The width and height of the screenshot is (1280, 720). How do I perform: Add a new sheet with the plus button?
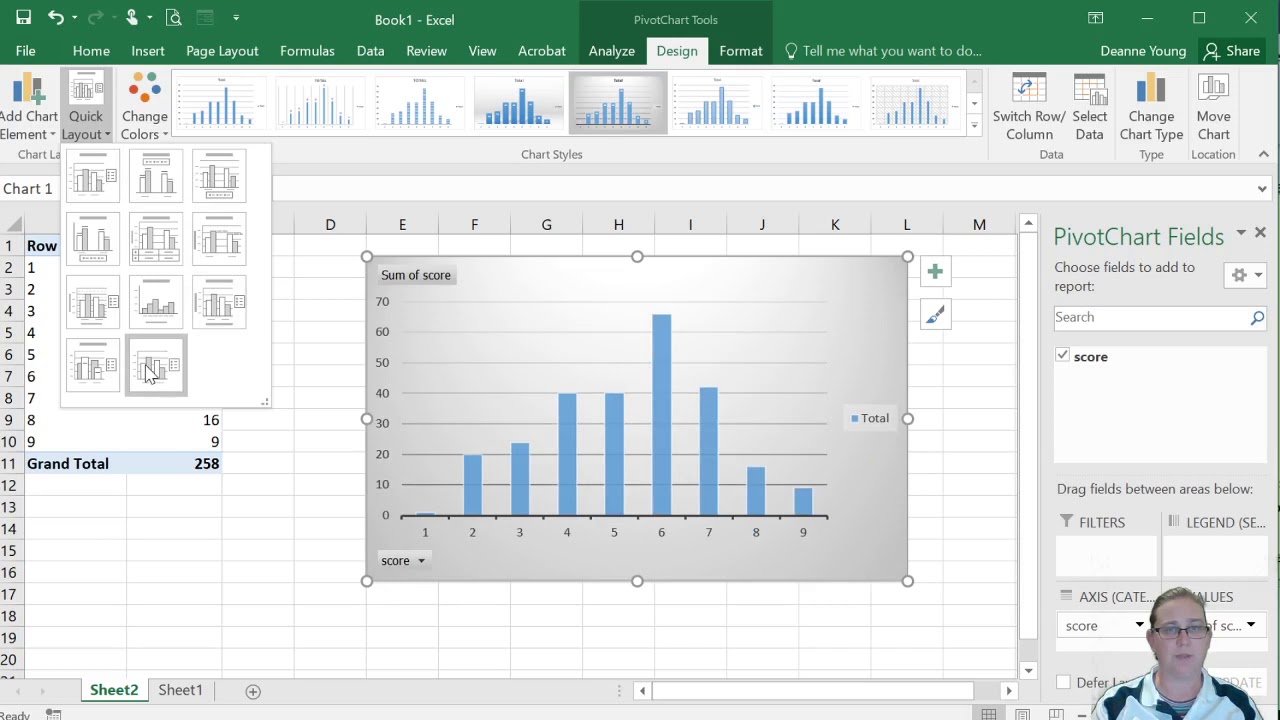click(253, 691)
